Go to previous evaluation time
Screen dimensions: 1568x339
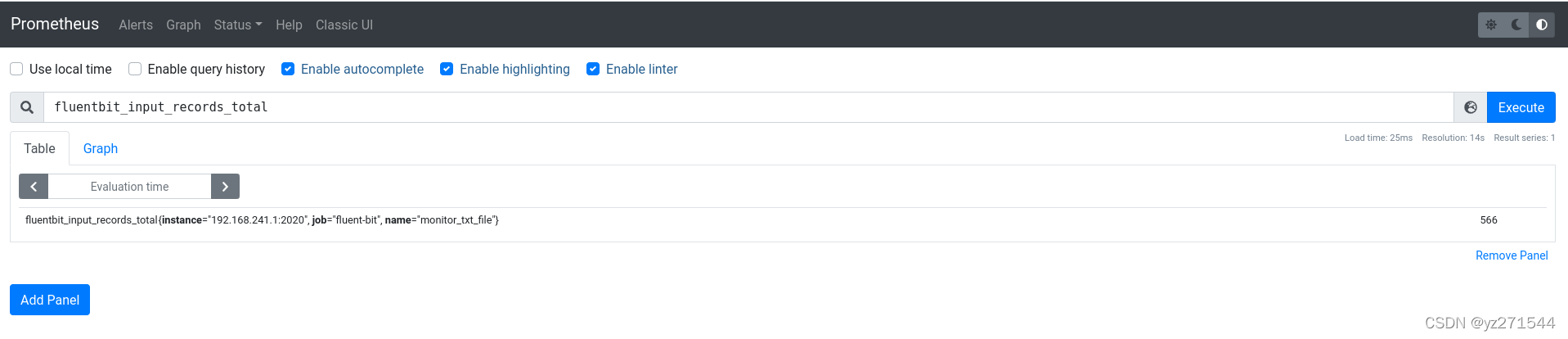click(x=34, y=187)
